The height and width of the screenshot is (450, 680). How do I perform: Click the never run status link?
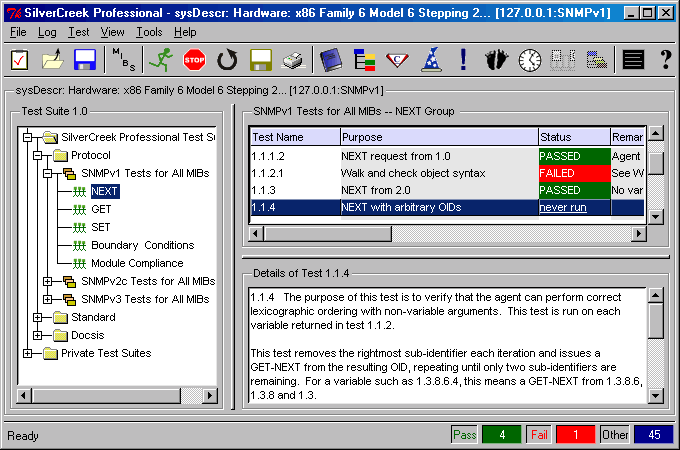pyautogui.click(x=562, y=208)
